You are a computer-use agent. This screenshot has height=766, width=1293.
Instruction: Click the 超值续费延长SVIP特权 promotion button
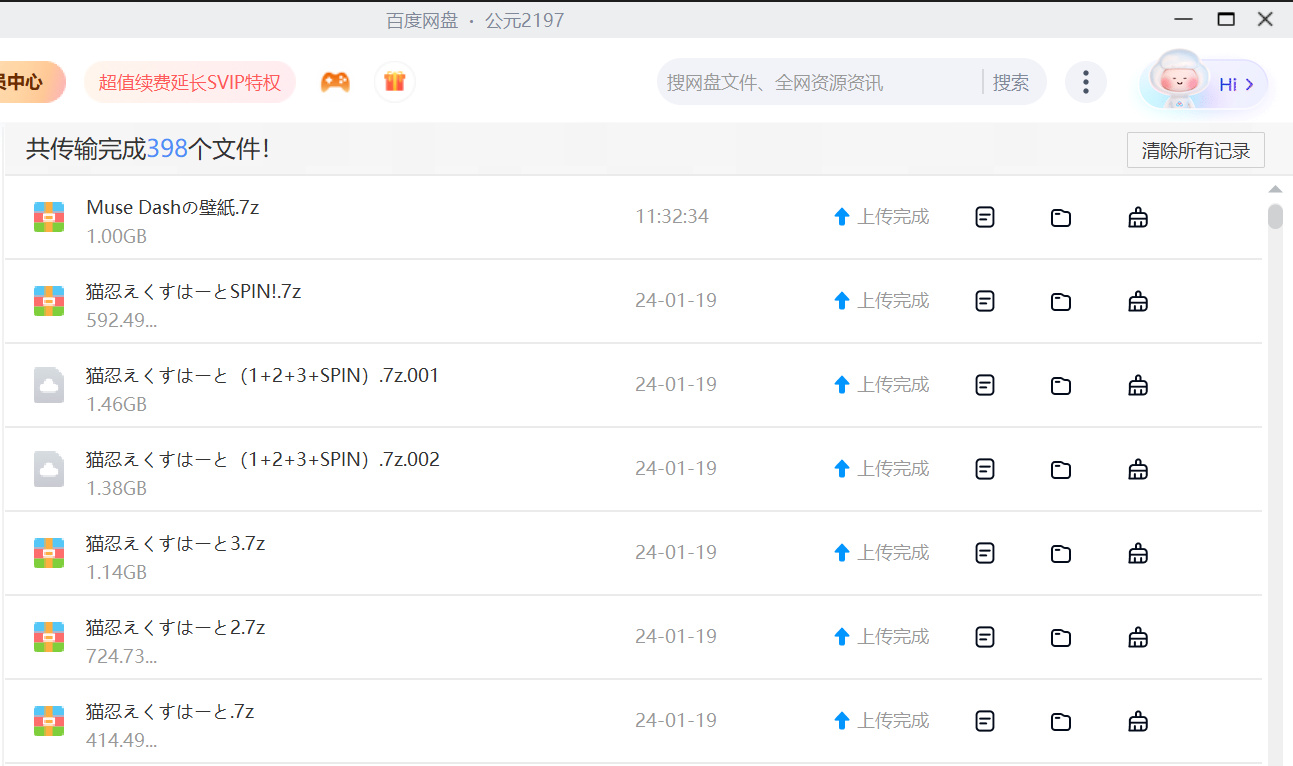pyautogui.click(x=190, y=82)
